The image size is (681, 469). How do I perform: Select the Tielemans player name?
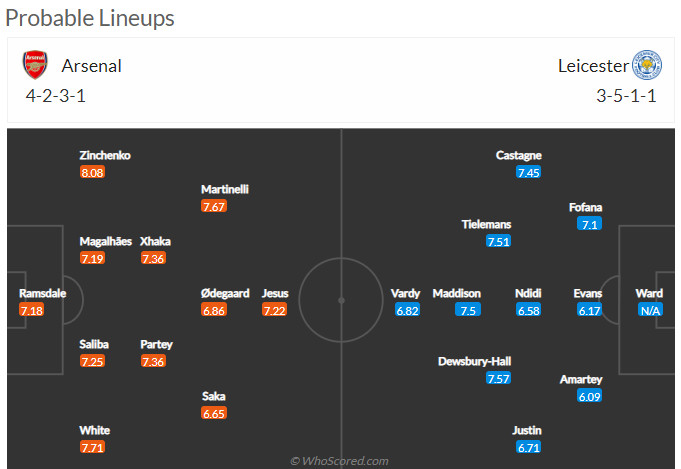(486, 225)
